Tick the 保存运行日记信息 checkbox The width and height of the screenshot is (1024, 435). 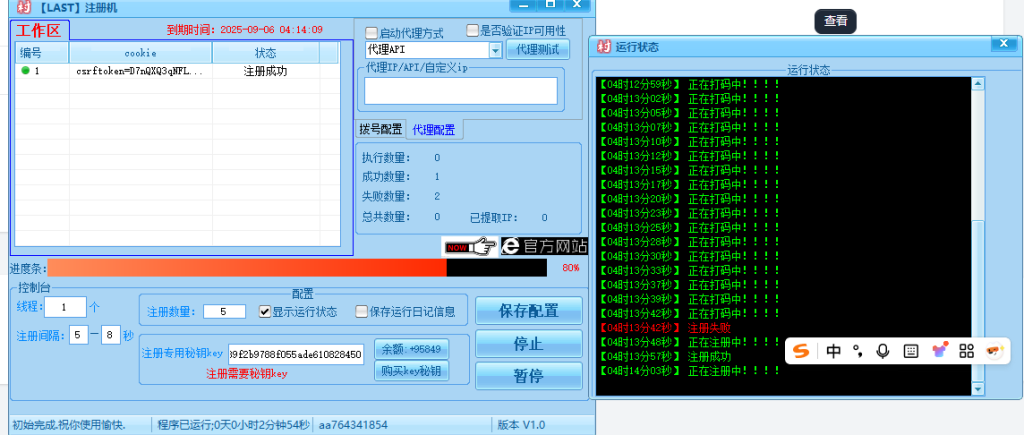click(362, 311)
